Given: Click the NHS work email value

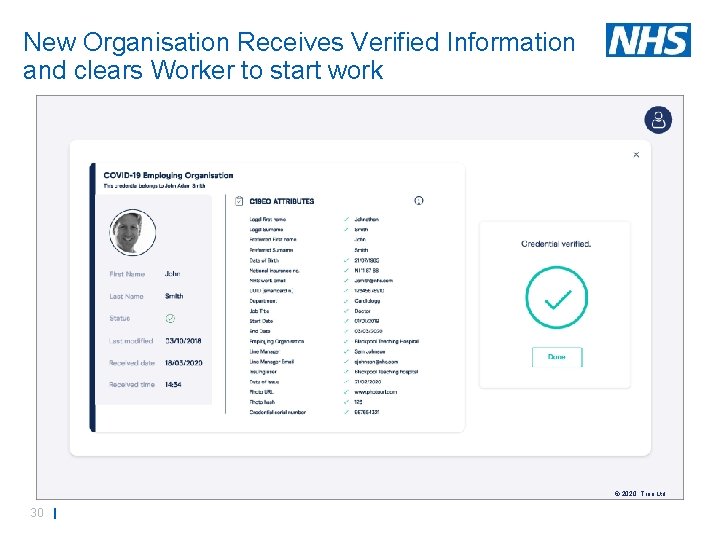Looking at the screenshot, I should [x=373, y=281].
